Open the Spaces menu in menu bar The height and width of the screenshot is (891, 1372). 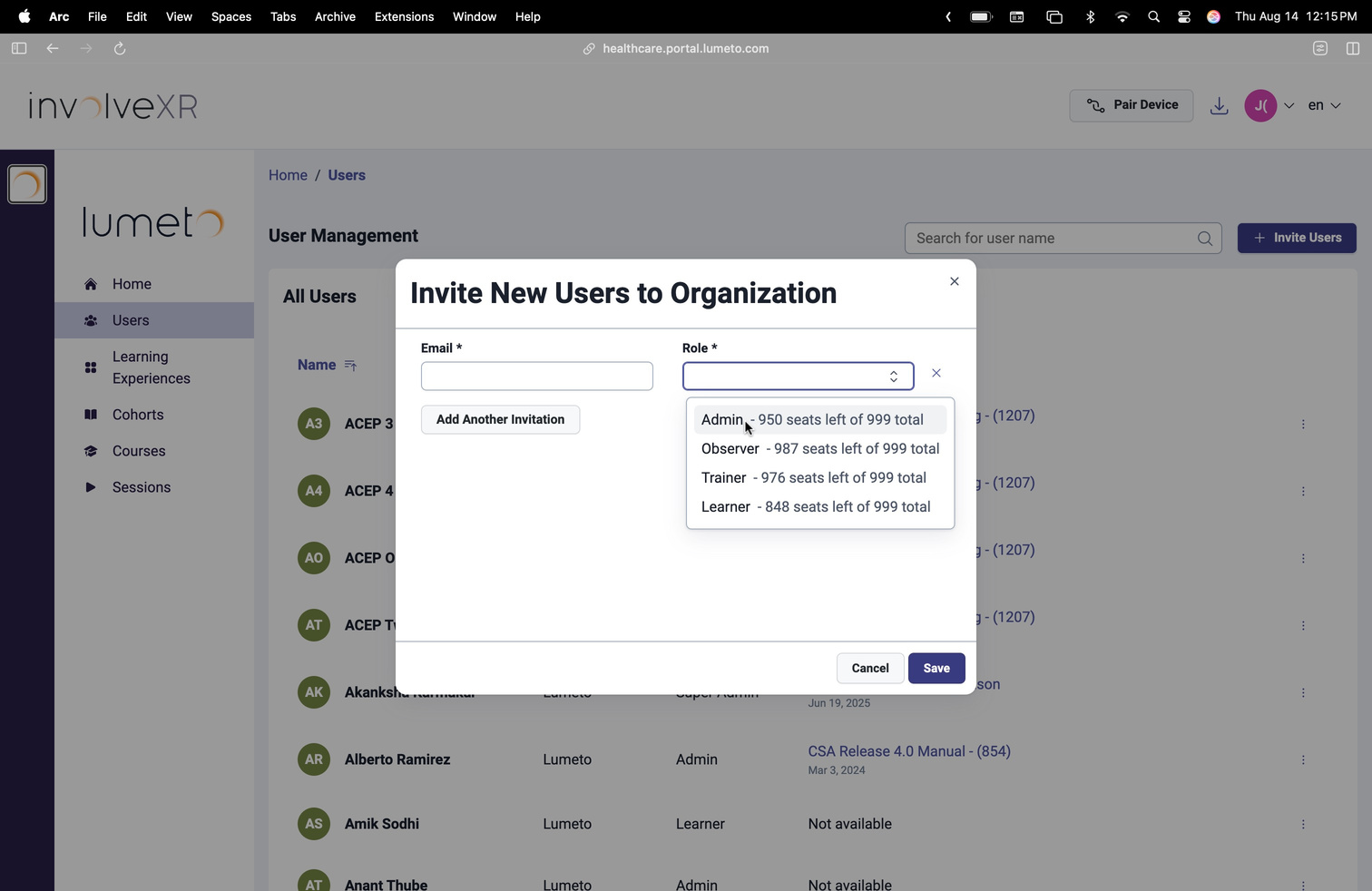[231, 16]
